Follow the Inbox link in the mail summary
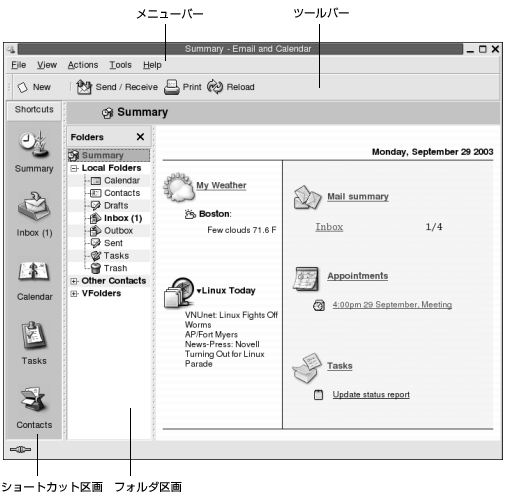 [x=329, y=227]
